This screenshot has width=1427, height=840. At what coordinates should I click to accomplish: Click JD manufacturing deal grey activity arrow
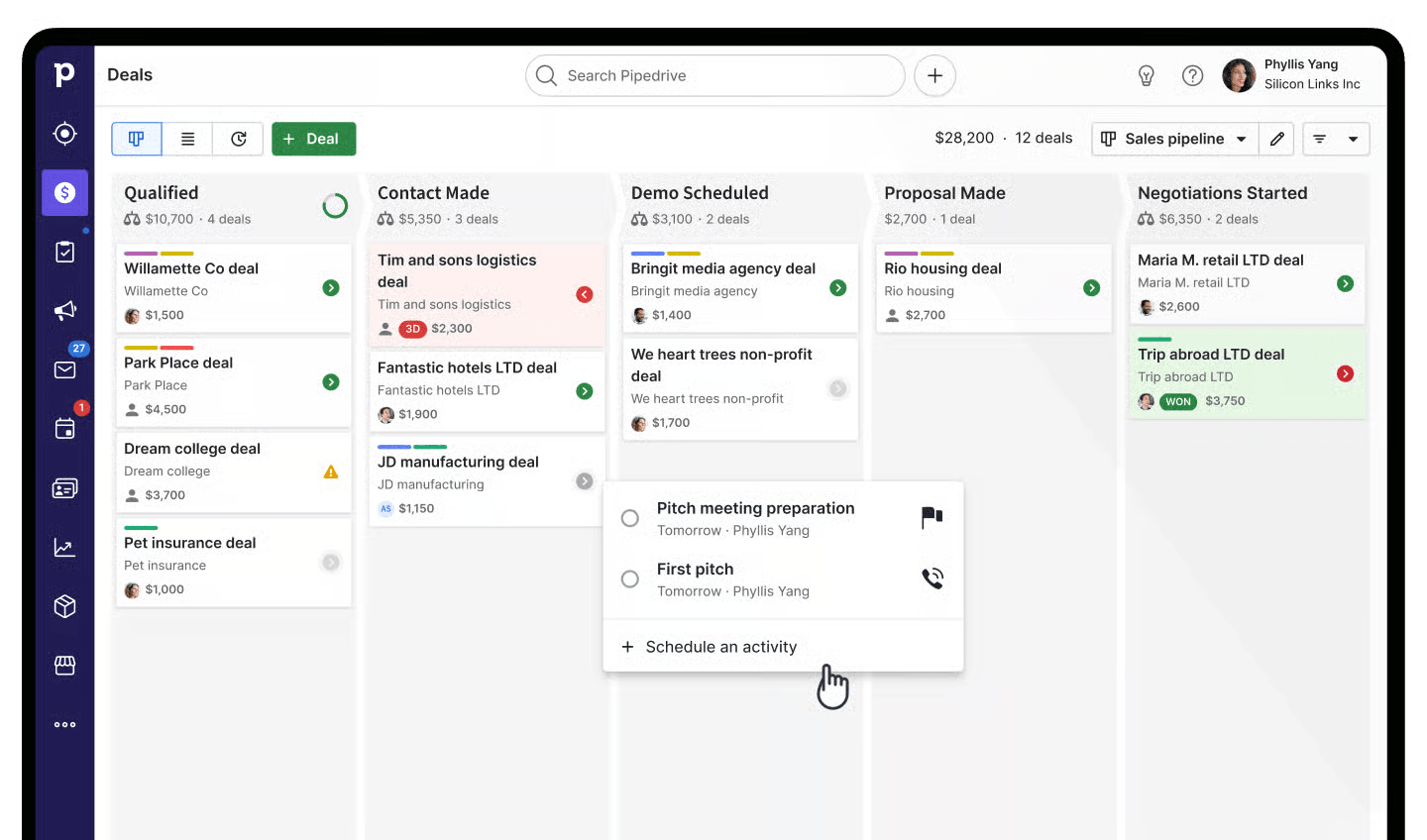pyautogui.click(x=585, y=481)
